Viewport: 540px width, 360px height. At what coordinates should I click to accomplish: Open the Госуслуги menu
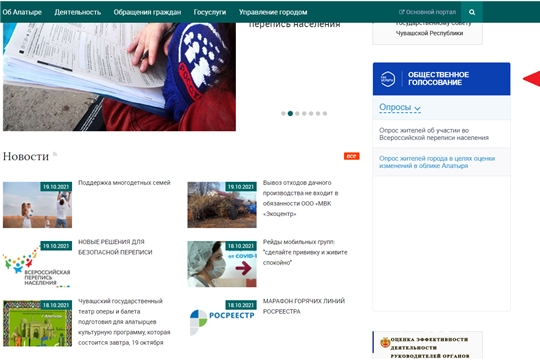[210, 12]
